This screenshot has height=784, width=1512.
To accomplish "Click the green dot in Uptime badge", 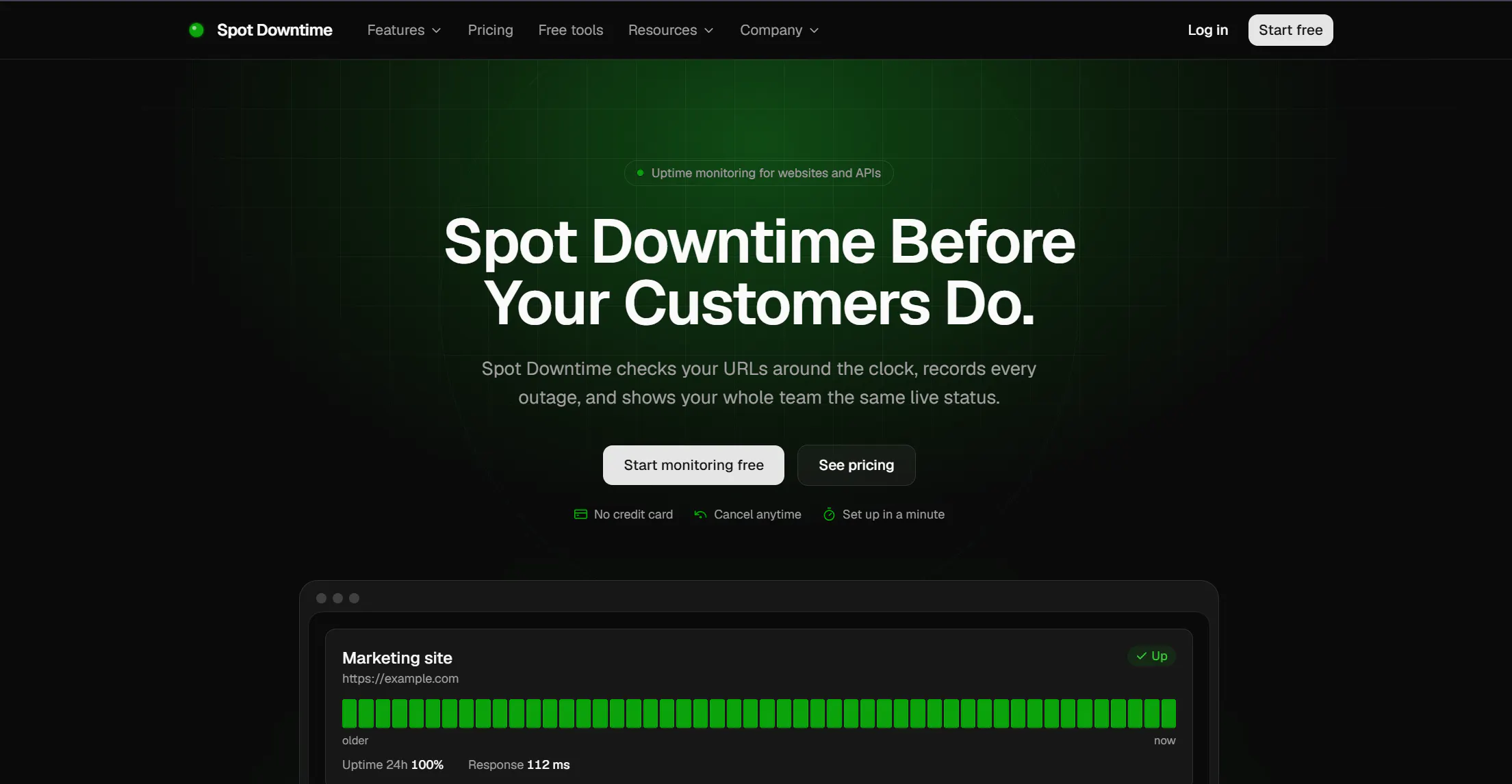I will pyautogui.click(x=640, y=173).
